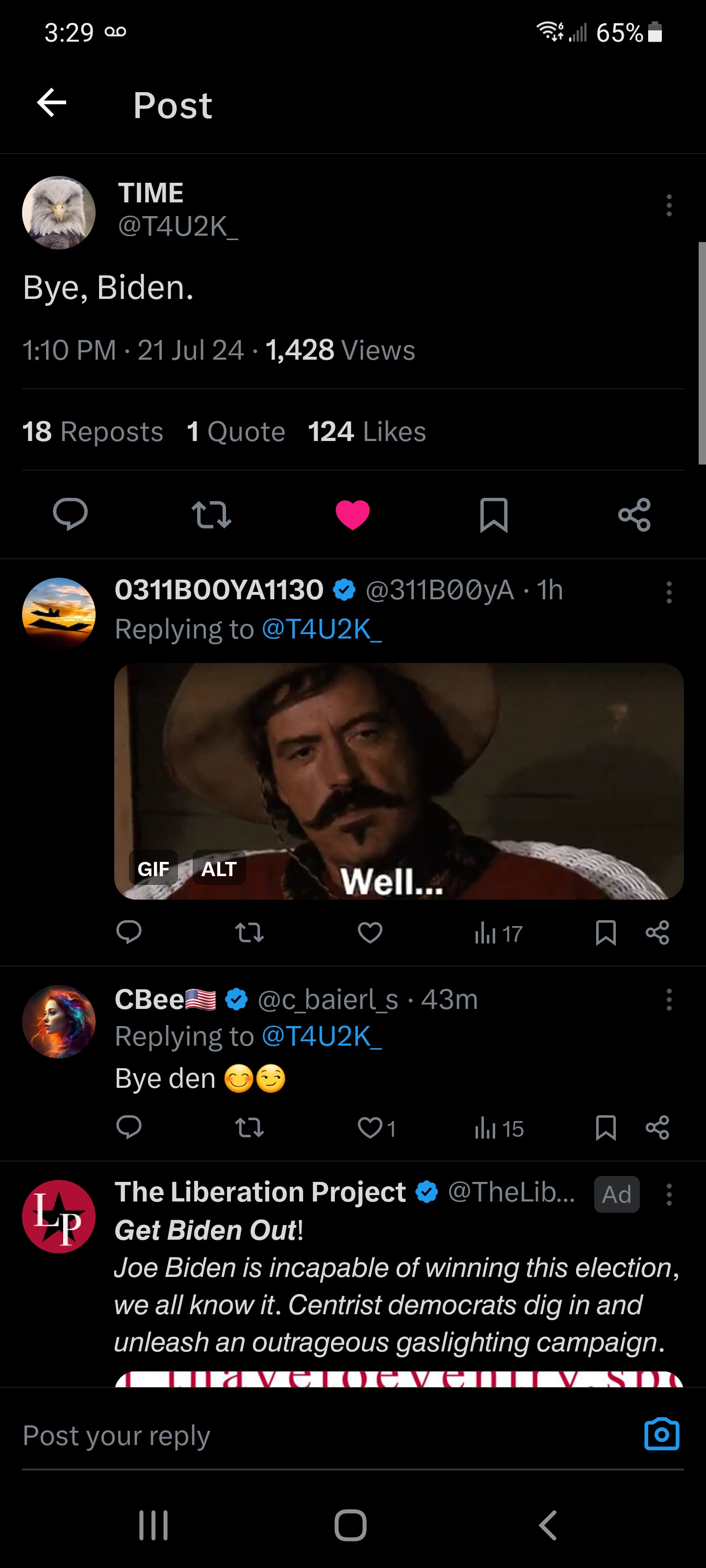This screenshot has height=1568, width=706.
Task: Open more options on 0311BOOYA1130's reply
Action: click(x=669, y=592)
